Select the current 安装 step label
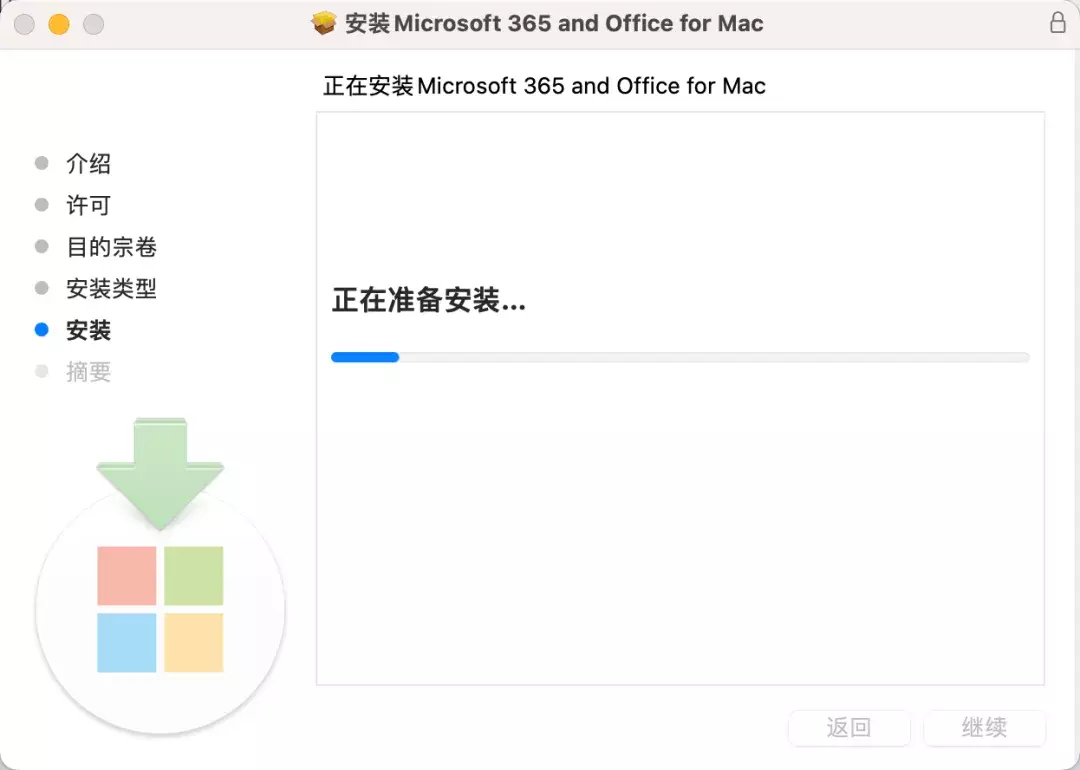Screen dimensions: 1080x770 88,330
